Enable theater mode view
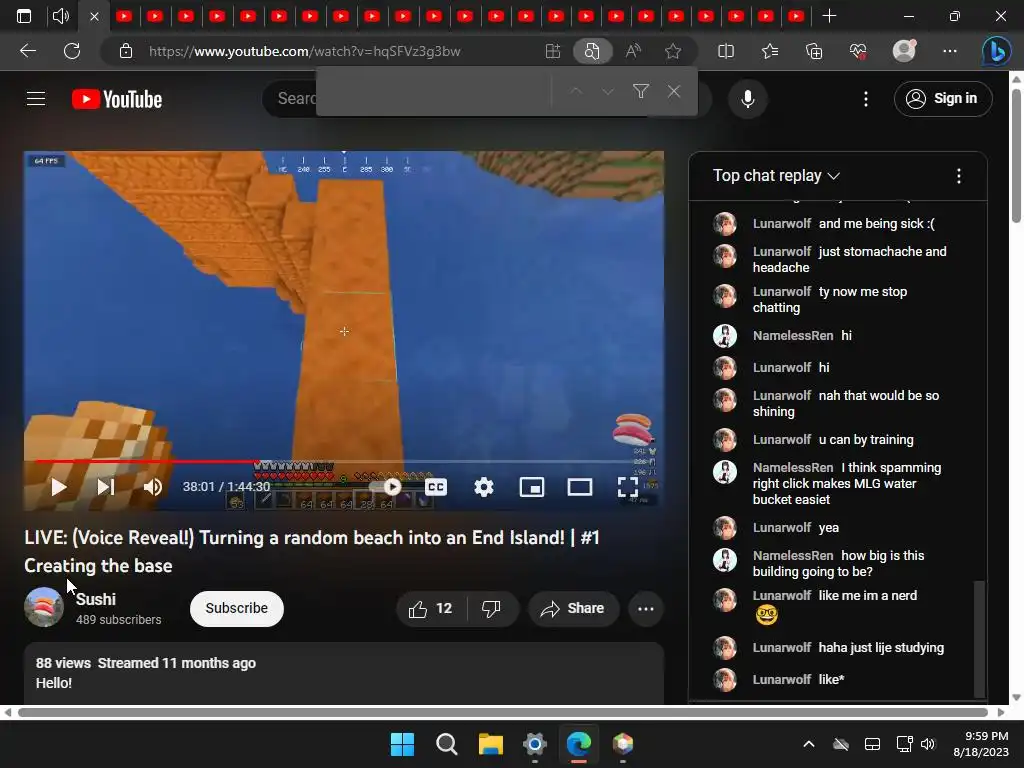 pyautogui.click(x=580, y=487)
